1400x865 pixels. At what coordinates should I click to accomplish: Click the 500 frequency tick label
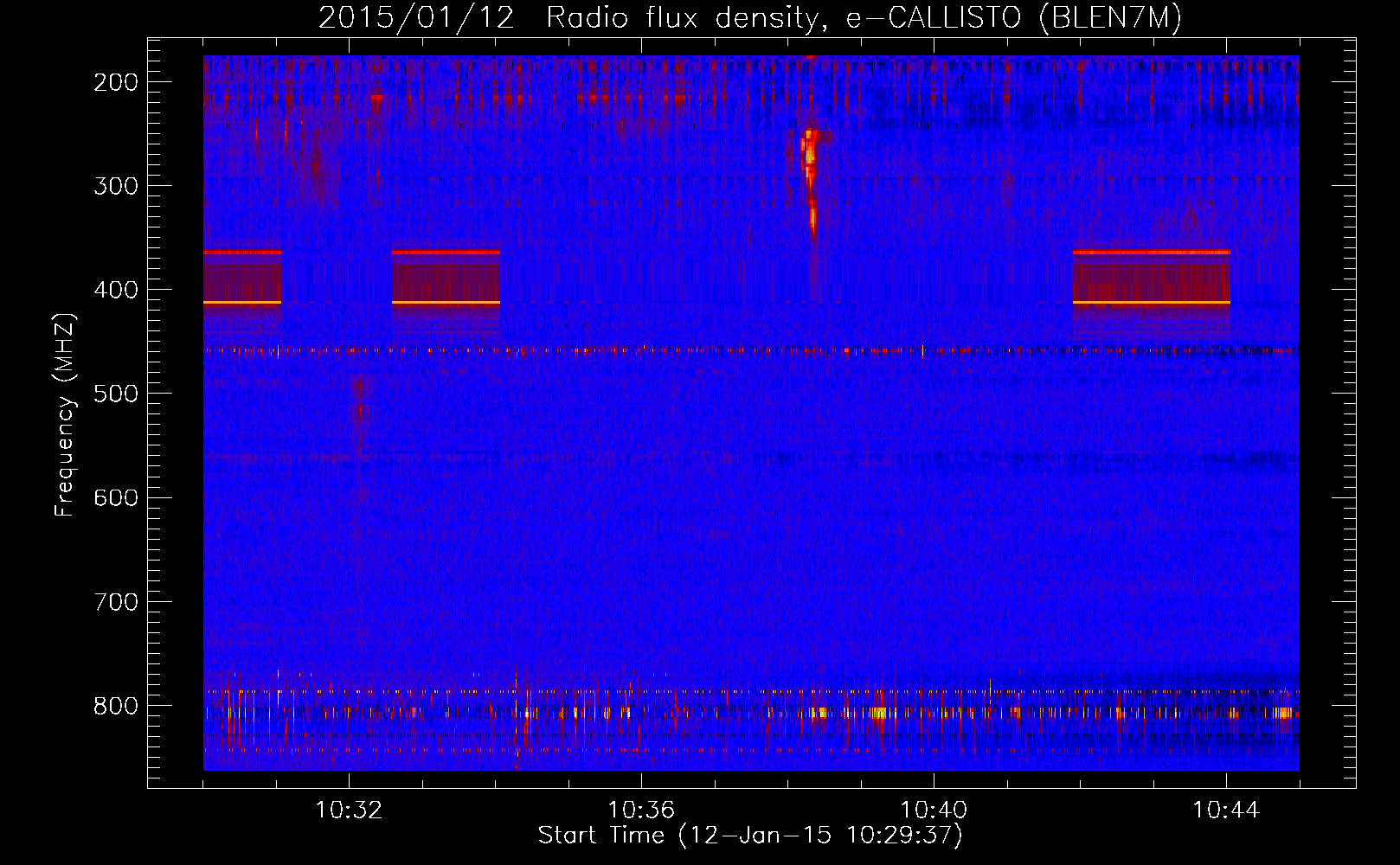pyautogui.click(x=116, y=394)
